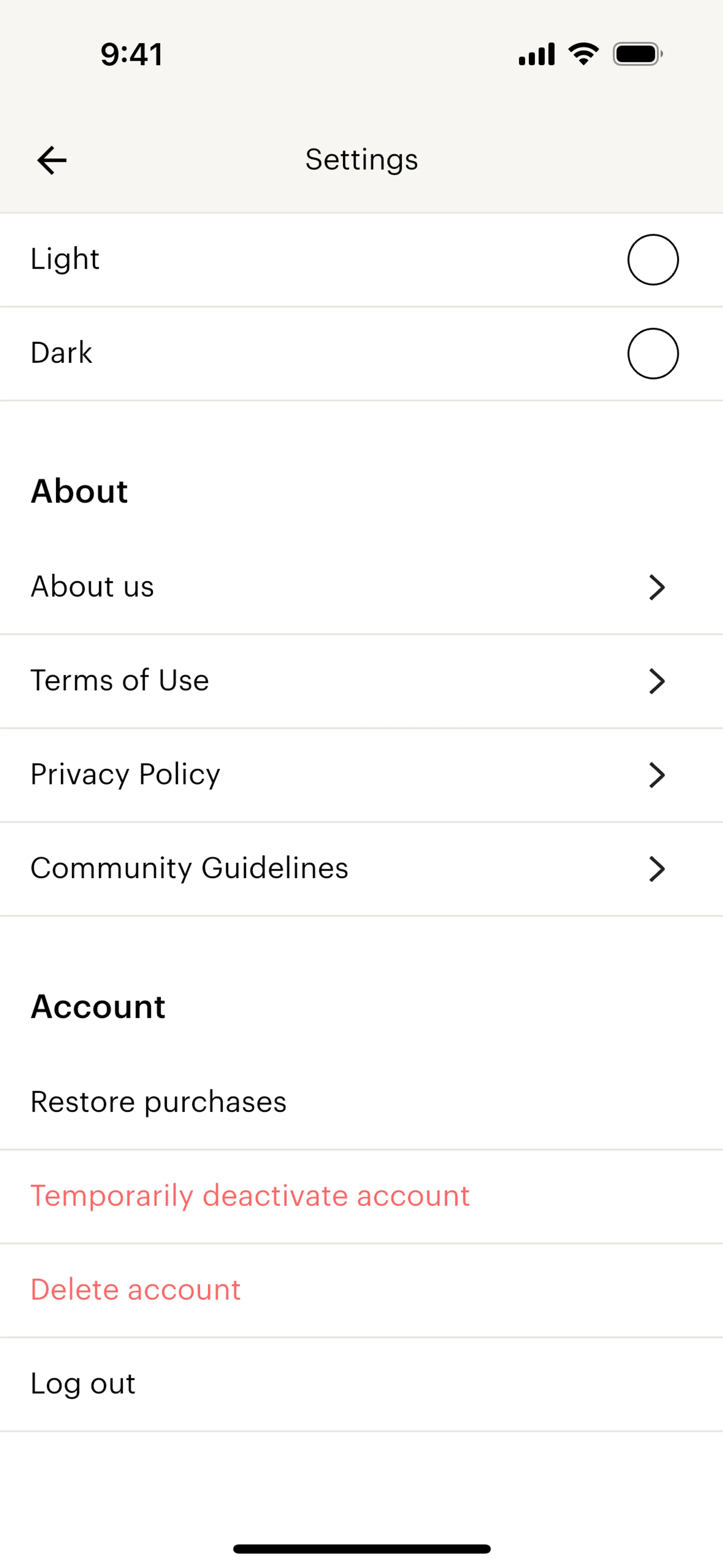
Task: Open About us via its chevron
Action: pos(657,587)
